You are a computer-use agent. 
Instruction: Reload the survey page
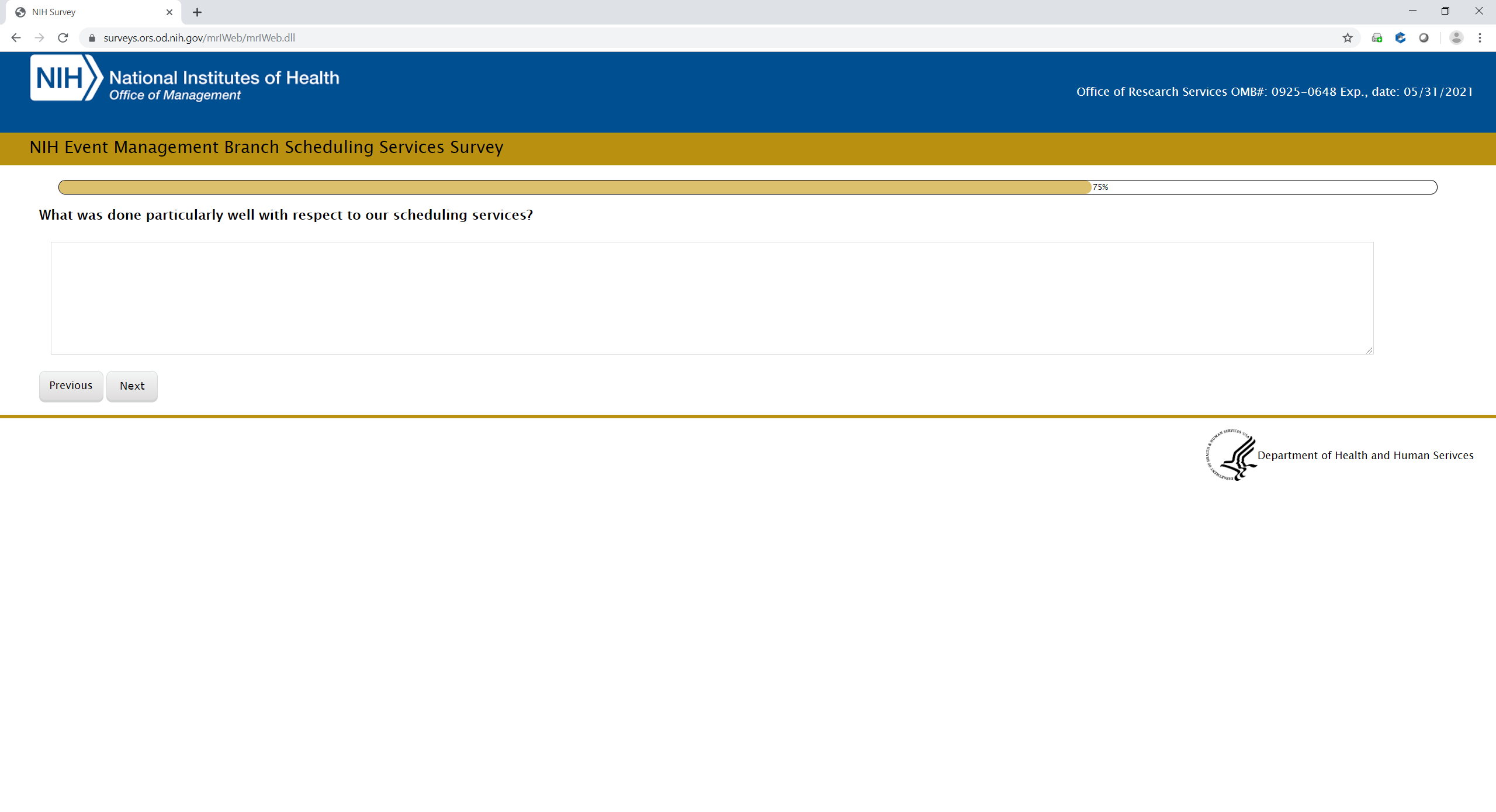click(63, 38)
